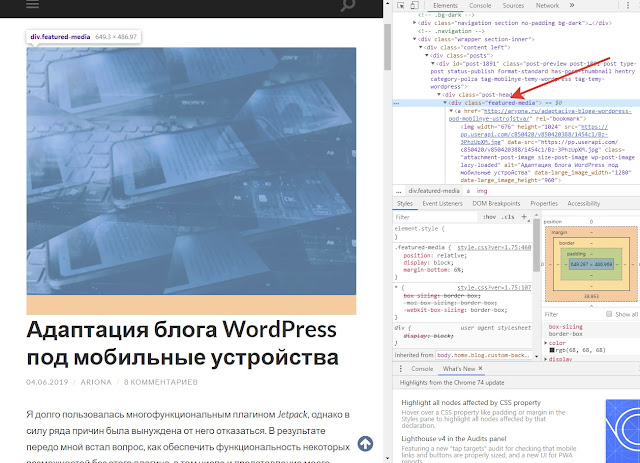This screenshot has height=463, width=640.
Task: Select the Styles sidebar tab
Action: pyautogui.click(x=404, y=203)
